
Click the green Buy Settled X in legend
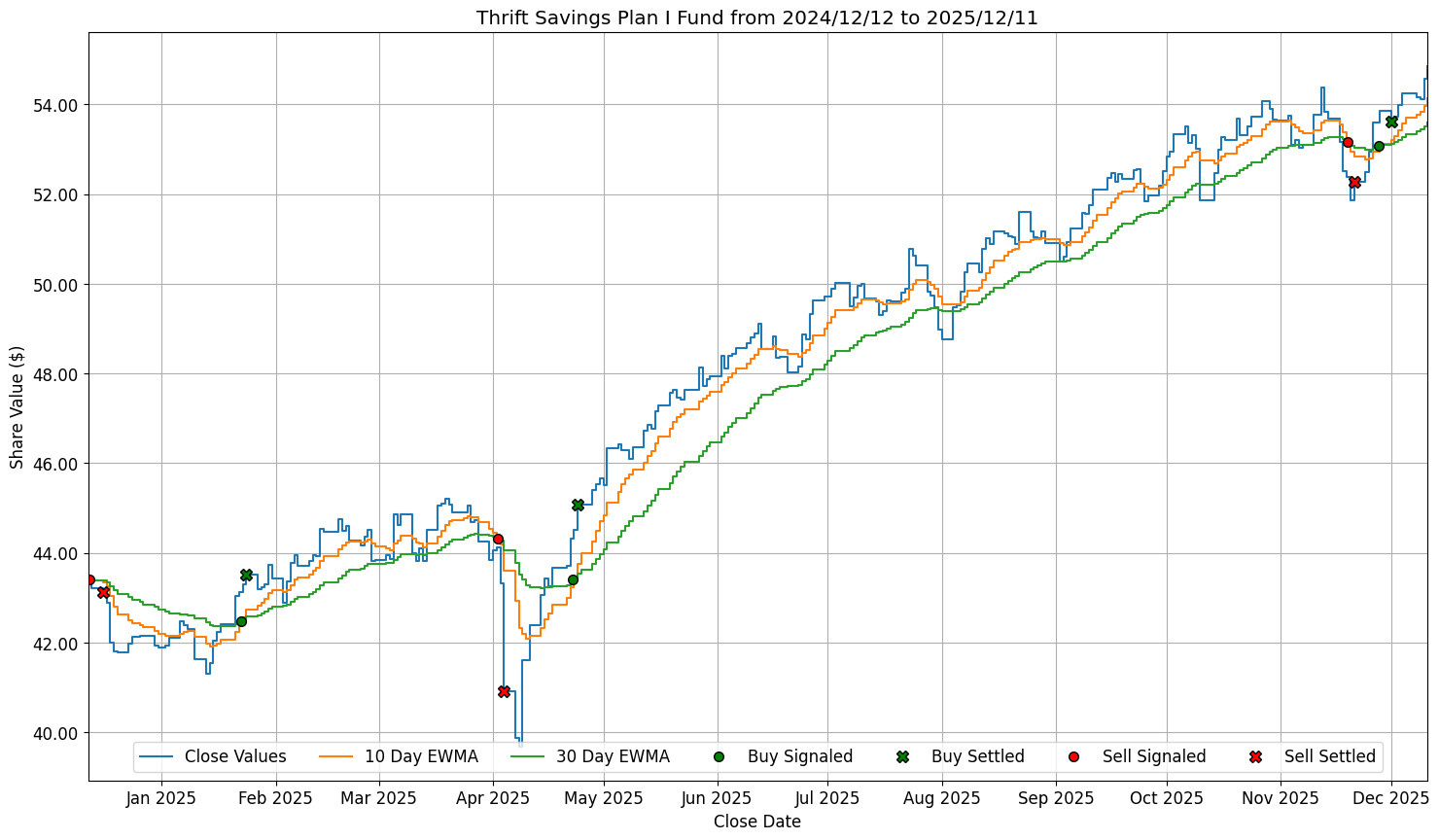point(902,756)
